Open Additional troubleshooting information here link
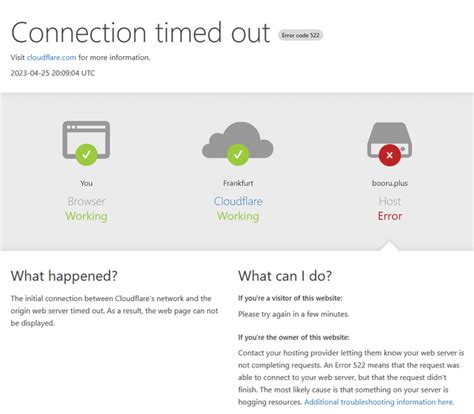The height and width of the screenshot is (414, 474). tap(379, 402)
